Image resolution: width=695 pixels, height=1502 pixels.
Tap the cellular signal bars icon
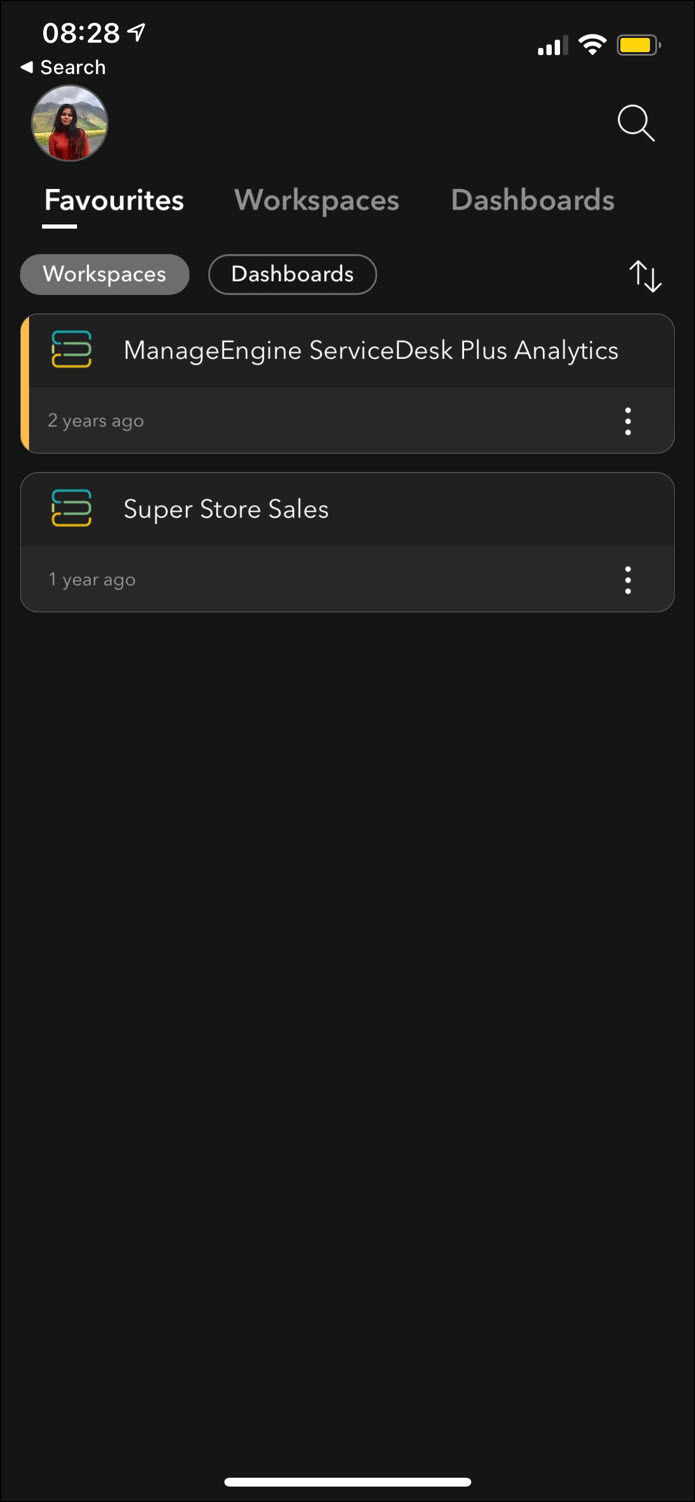point(552,46)
